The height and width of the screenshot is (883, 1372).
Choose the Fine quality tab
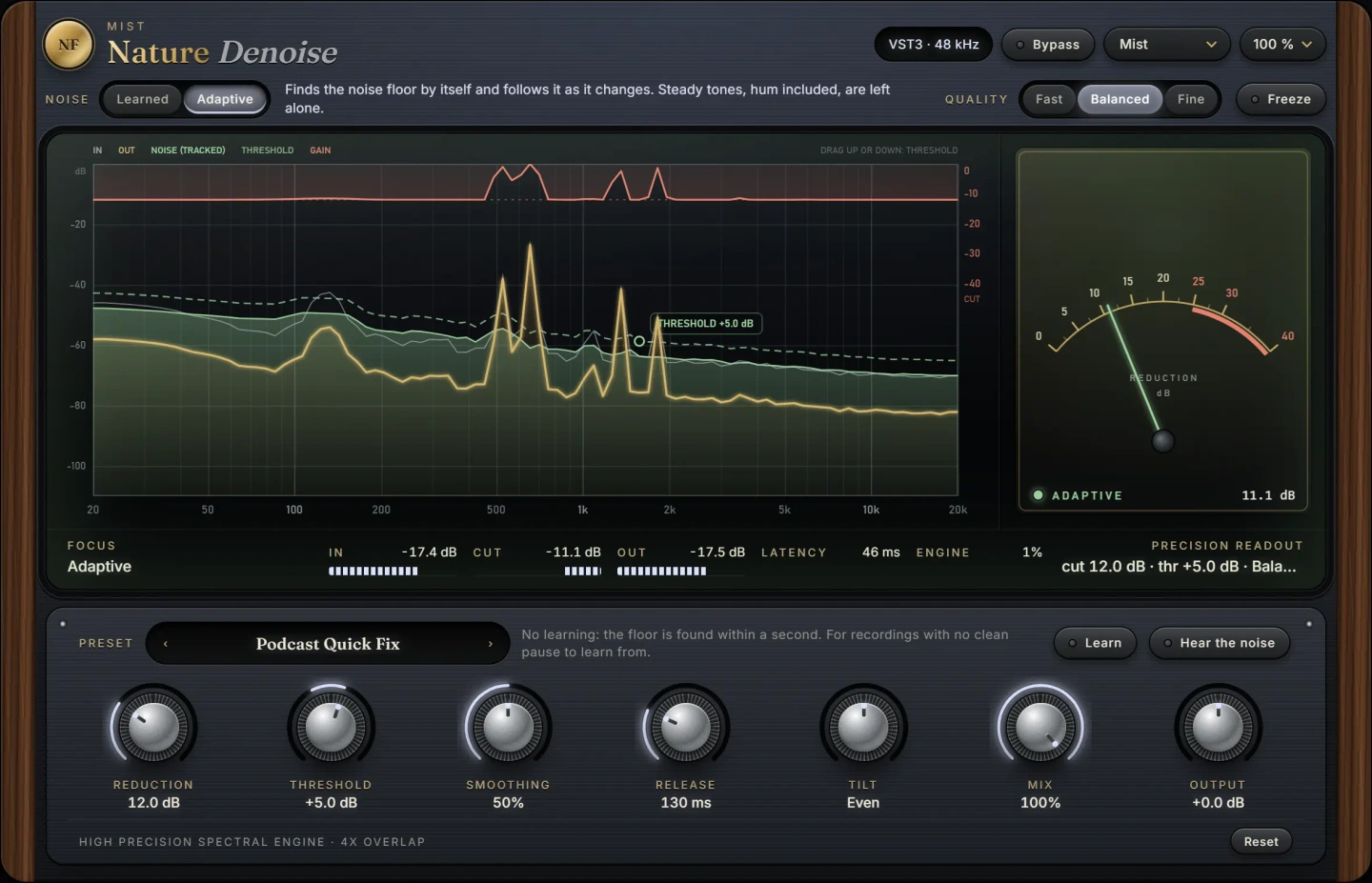point(1191,99)
